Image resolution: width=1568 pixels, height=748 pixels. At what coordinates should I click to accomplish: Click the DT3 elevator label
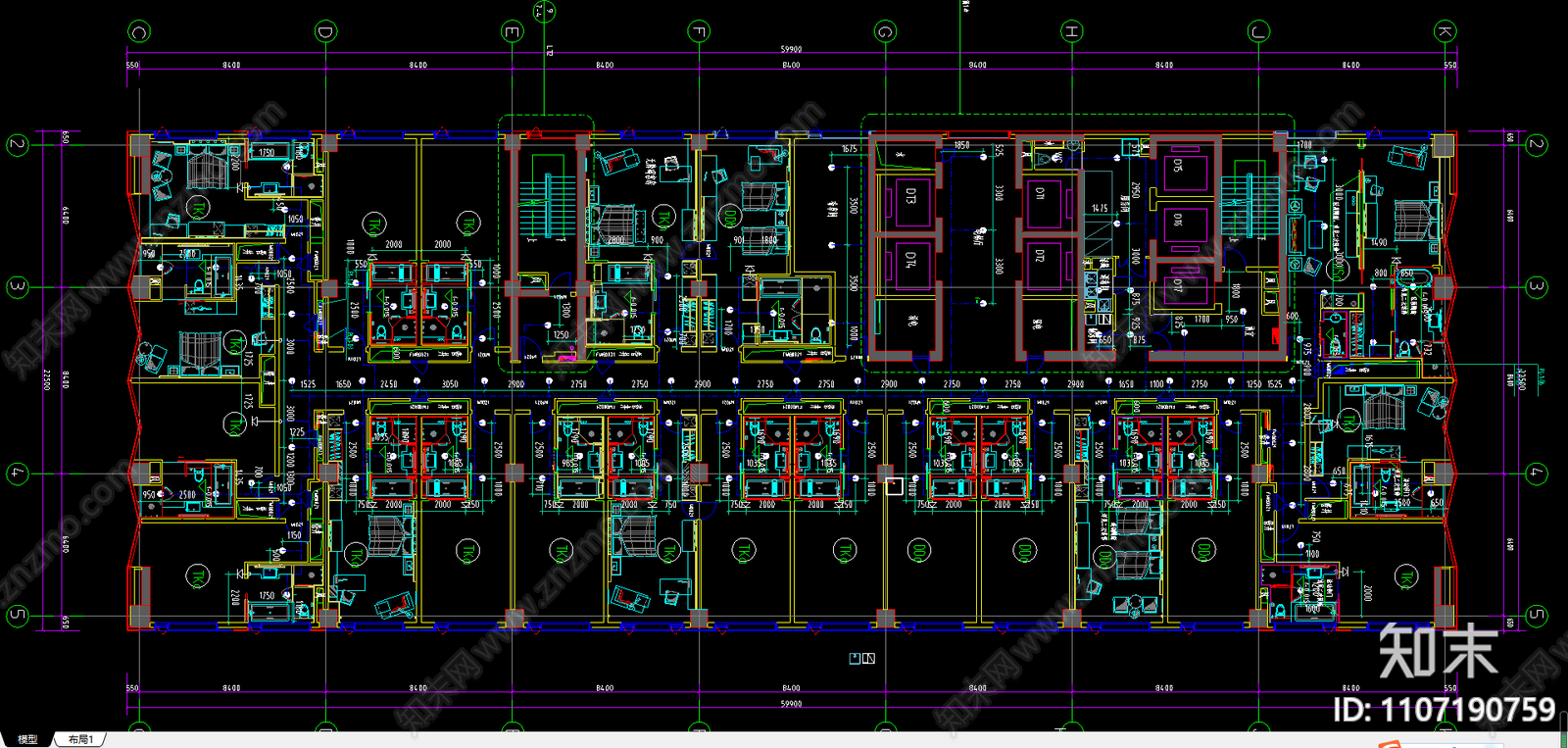click(910, 195)
